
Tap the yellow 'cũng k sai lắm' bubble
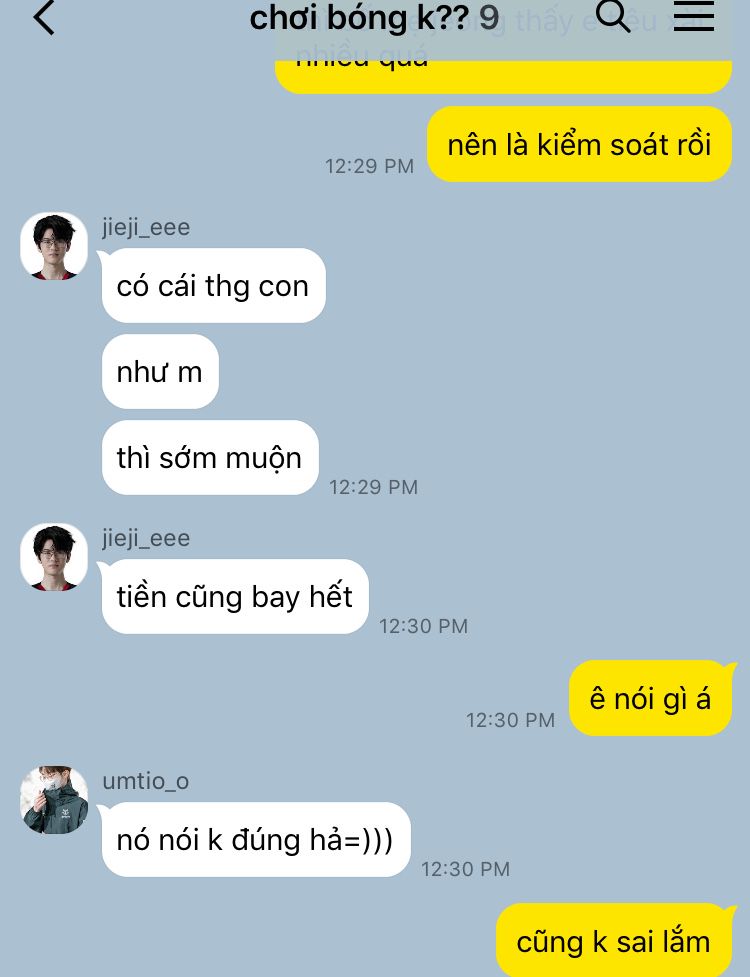(615, 940)
